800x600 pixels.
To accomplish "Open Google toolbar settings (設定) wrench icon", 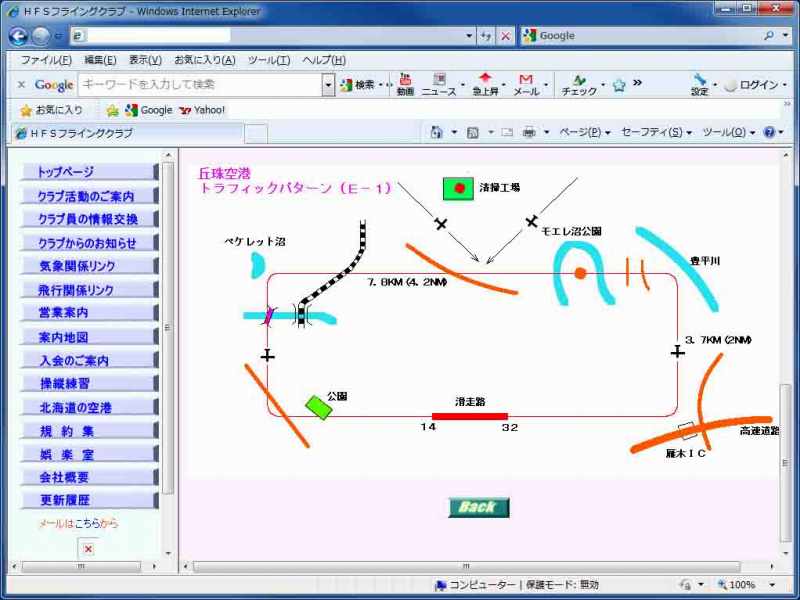I will pyautogui.click(x=699, y=84).
